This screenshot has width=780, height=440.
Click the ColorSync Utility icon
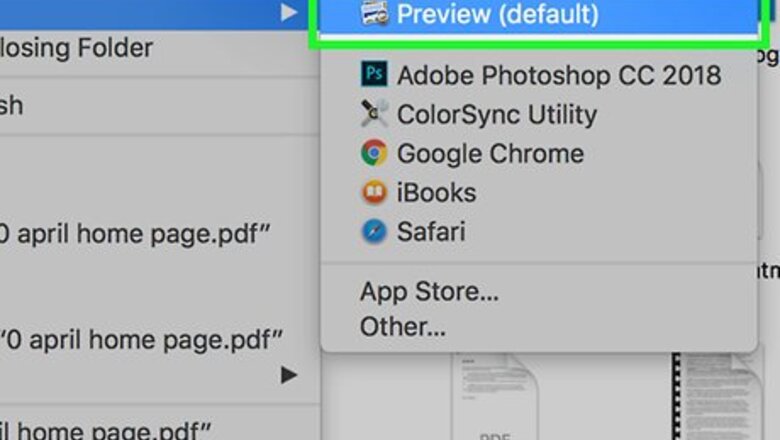(x=375, y=114)
